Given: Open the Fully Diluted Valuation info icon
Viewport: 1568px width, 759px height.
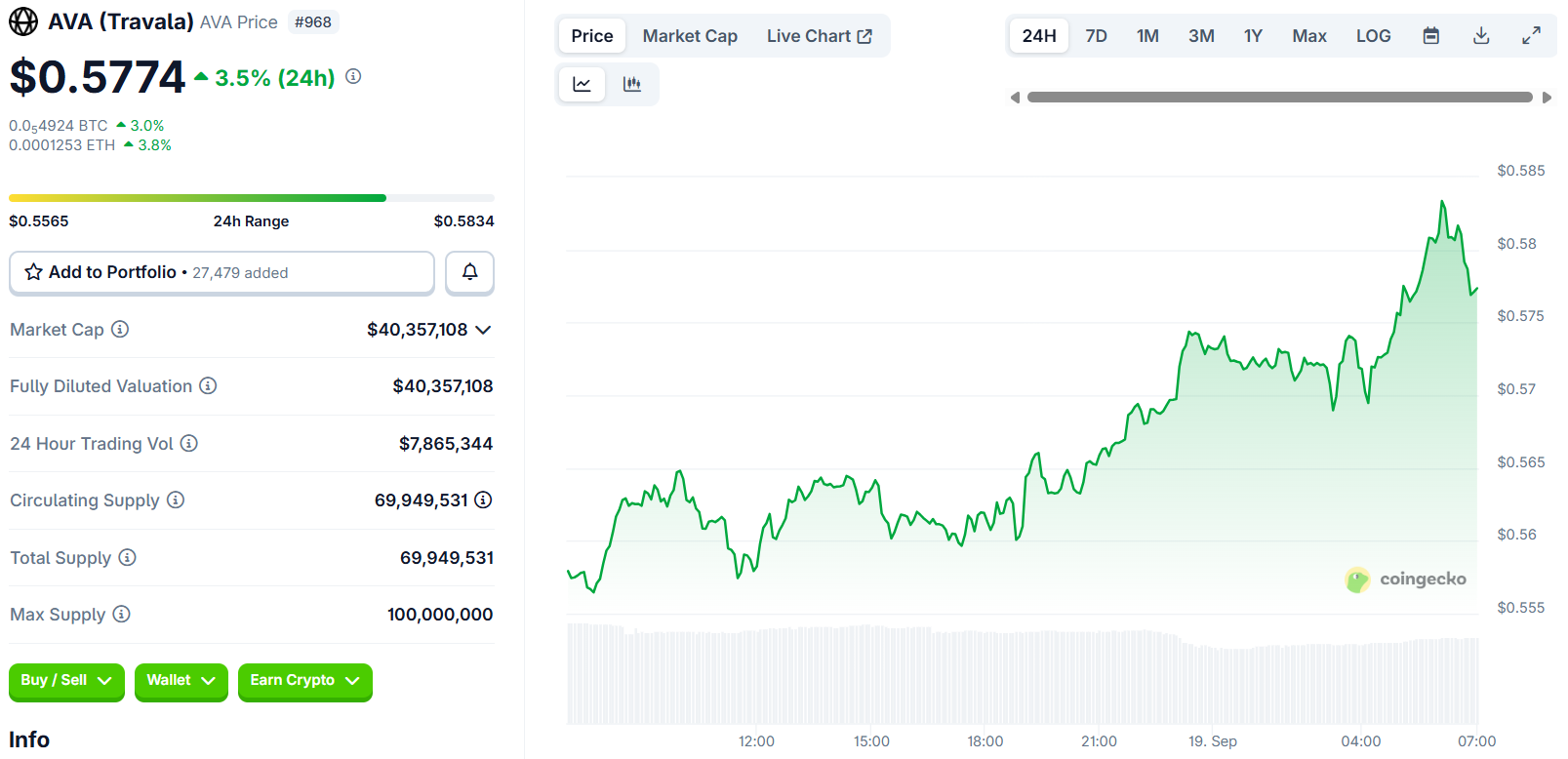Looking at the screenshot, I should coord(208,385).
